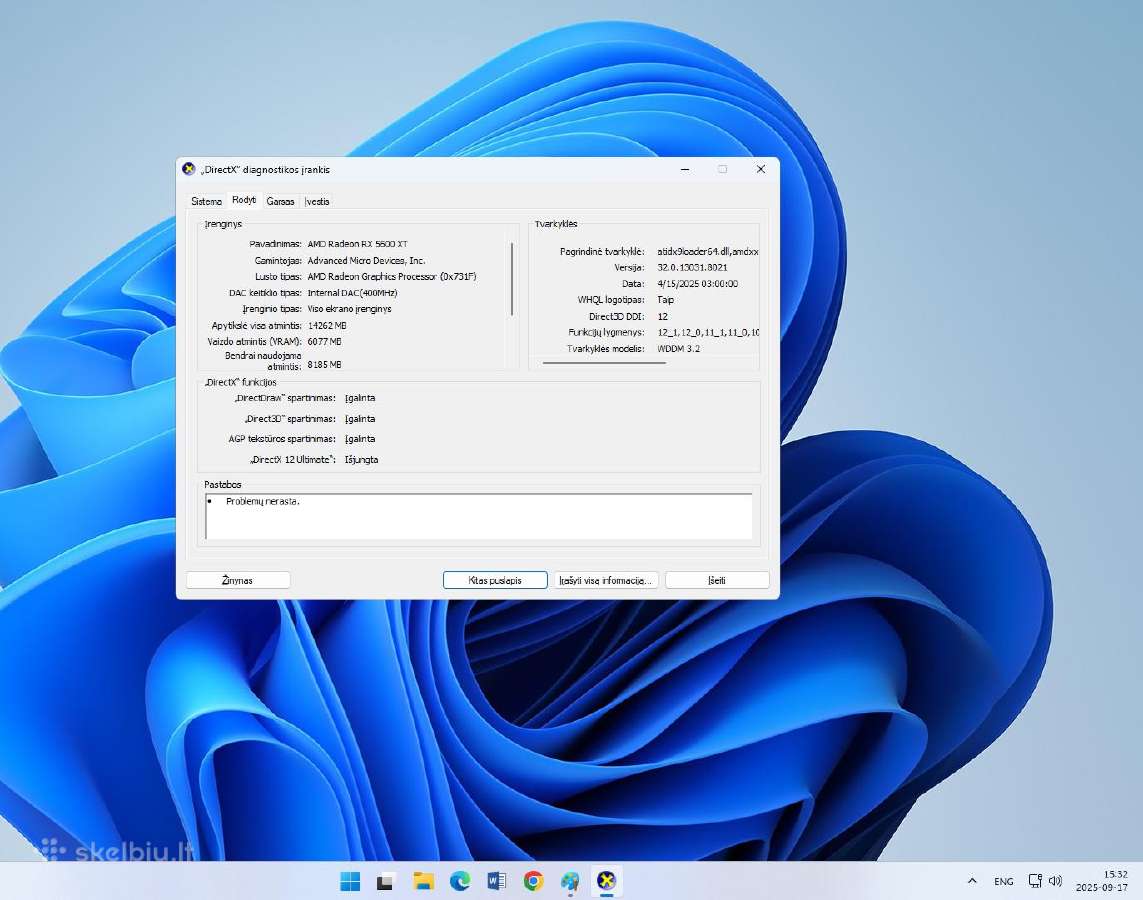Image resolution: width=1143 pixels, height=900 pixels.
Task: Click the DirectX diagnostic taskbar icon
Action: tap(606, 881)
